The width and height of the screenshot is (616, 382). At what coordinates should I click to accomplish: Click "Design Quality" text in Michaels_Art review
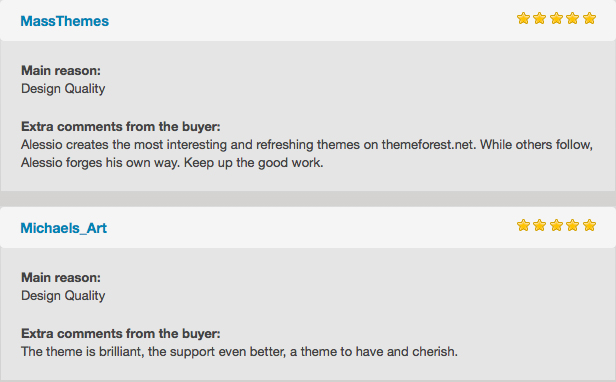point(63,296)
